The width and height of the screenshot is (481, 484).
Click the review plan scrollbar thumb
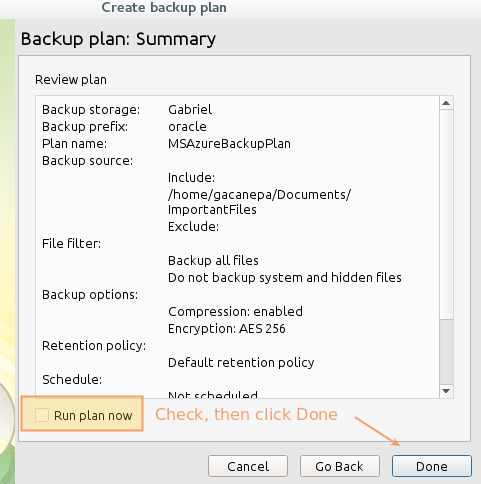click(446, 352)
